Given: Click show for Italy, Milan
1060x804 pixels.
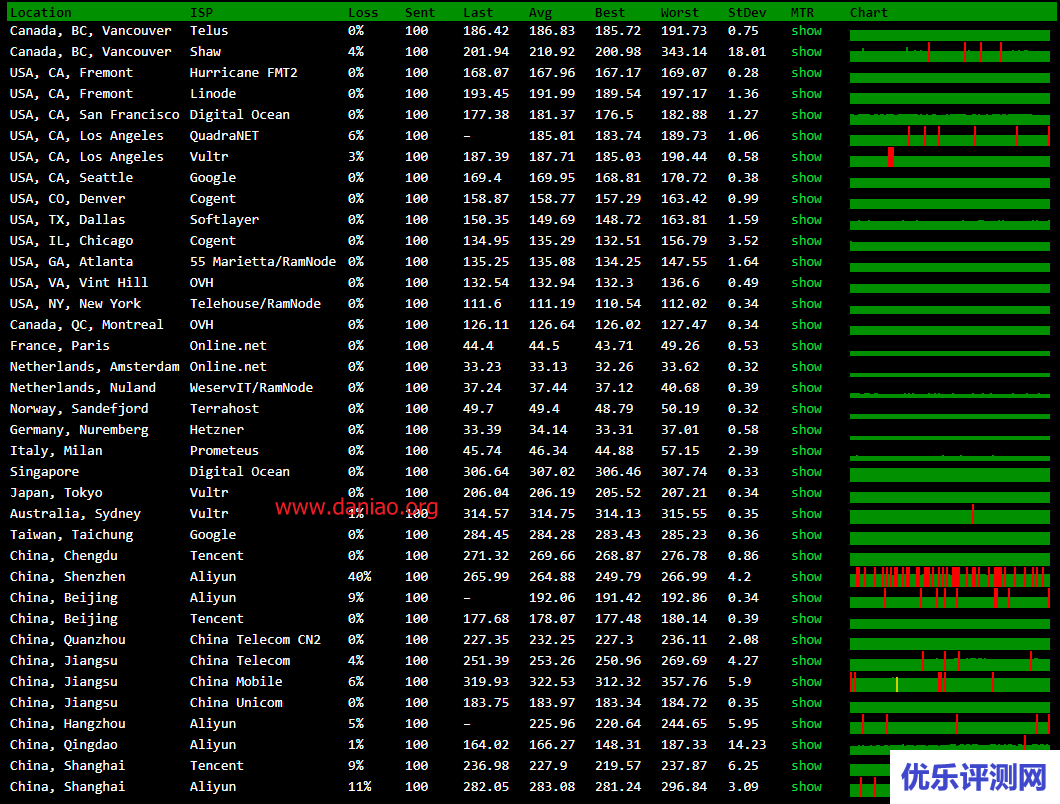Looking at the screenshot, I should (806, 450).
